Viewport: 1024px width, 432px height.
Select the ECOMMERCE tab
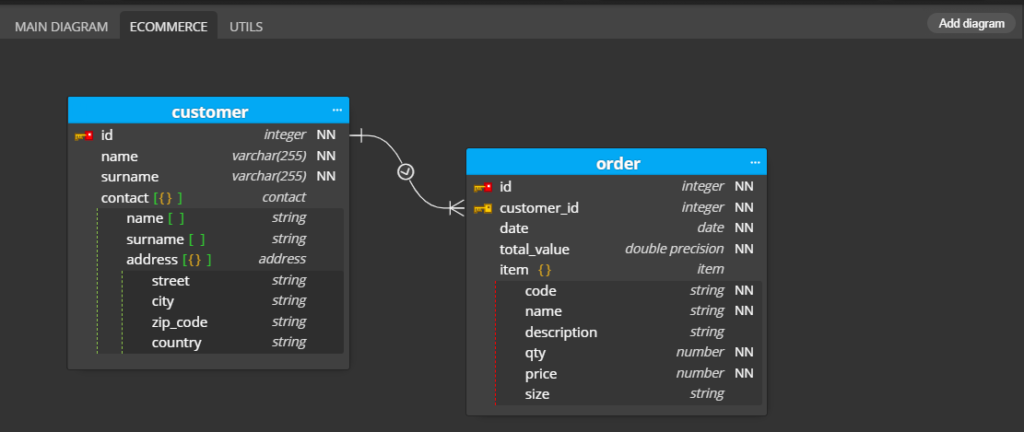tap(168, 27)
